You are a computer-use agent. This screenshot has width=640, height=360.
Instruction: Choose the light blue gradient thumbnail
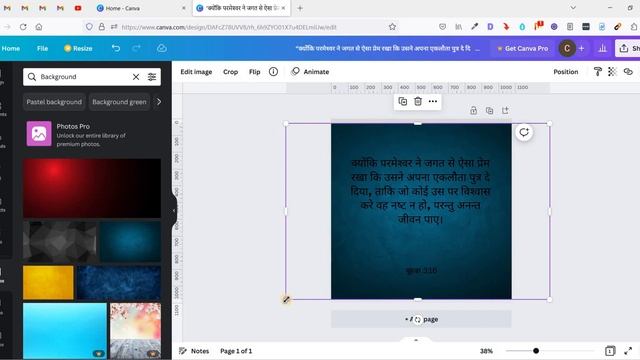tap(65, 331)
